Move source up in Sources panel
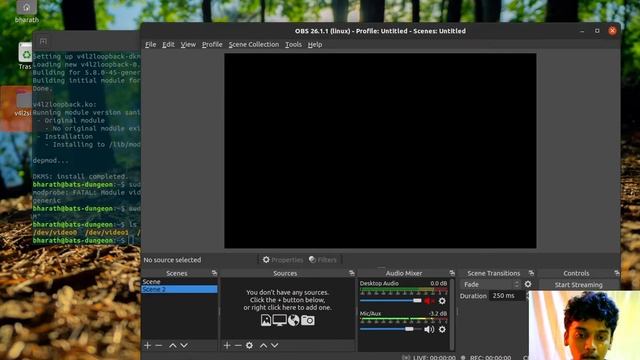Image resolution: width=640 pixels, height=360 pixels. [x=263, y=345]
